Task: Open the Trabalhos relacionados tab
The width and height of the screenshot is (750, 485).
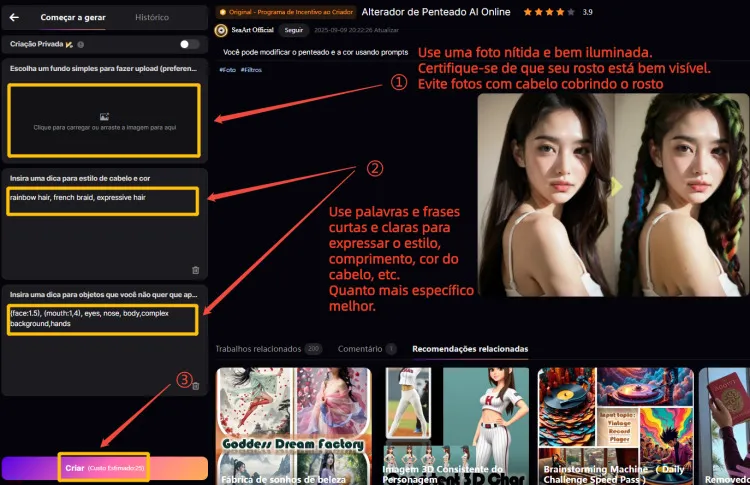Action: 258,349
